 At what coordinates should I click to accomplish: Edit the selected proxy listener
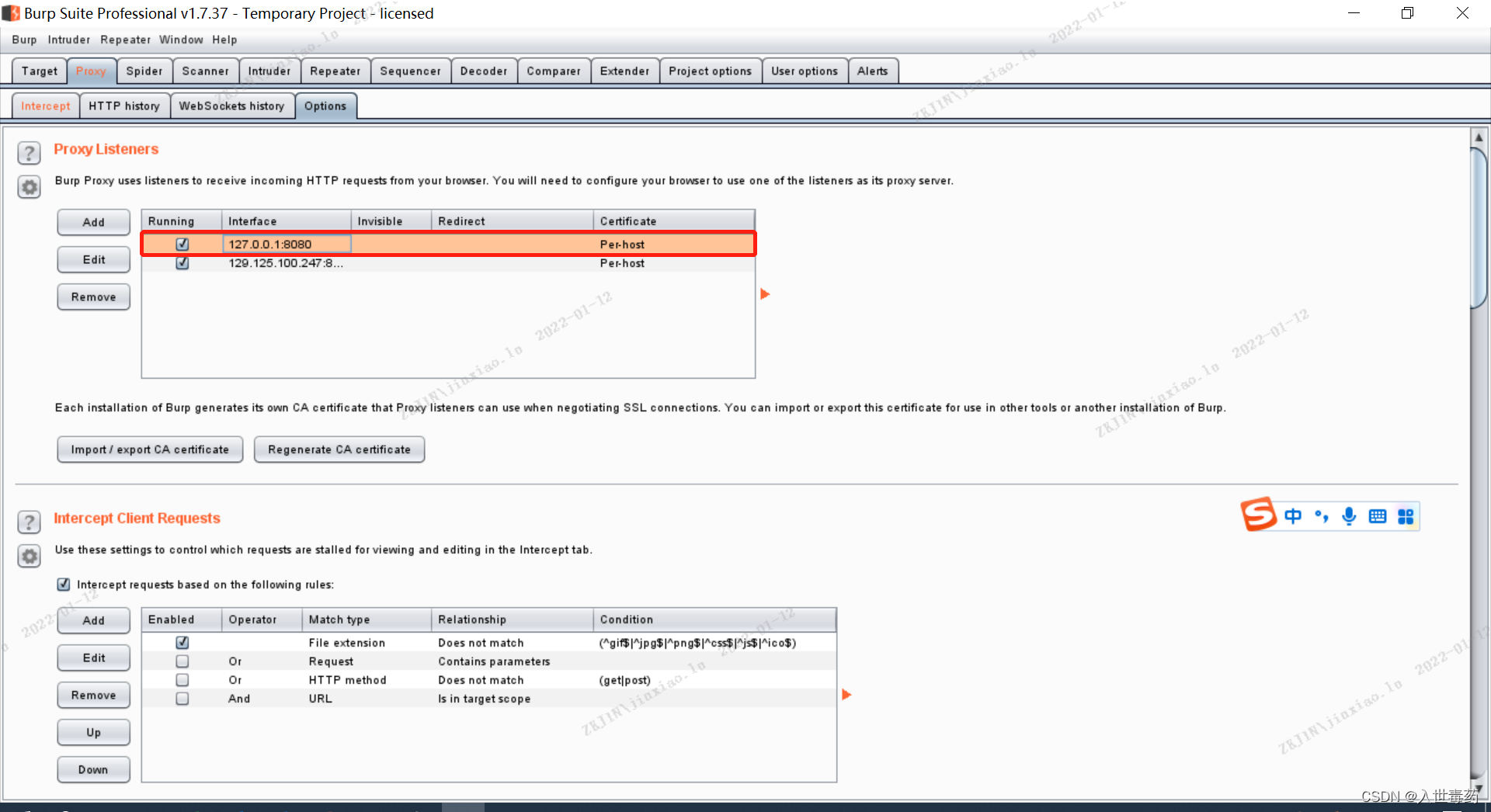tap(94, 259)
